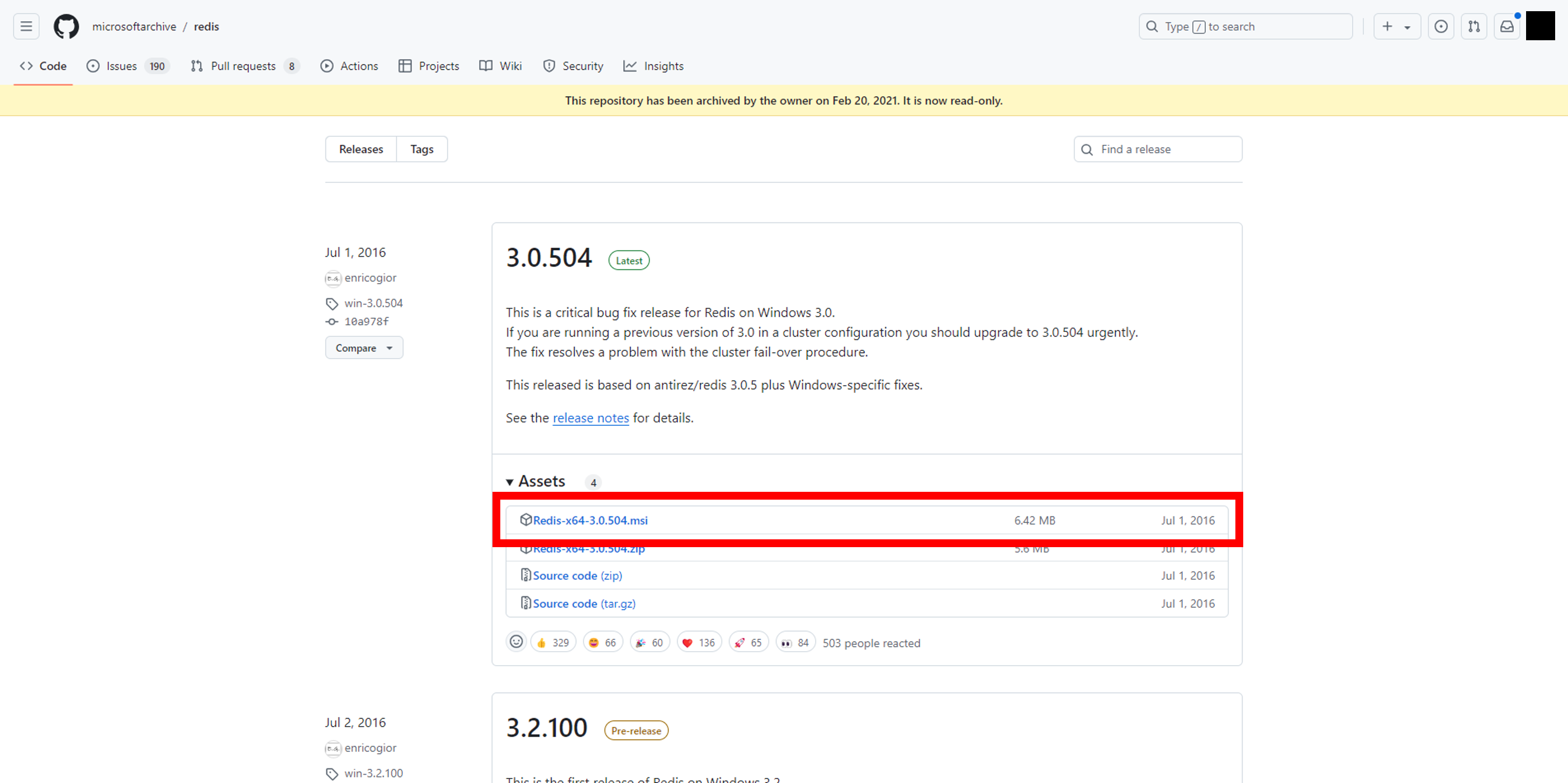Open the user avatar menu

pyautogui.click(x=1540, y=26)
